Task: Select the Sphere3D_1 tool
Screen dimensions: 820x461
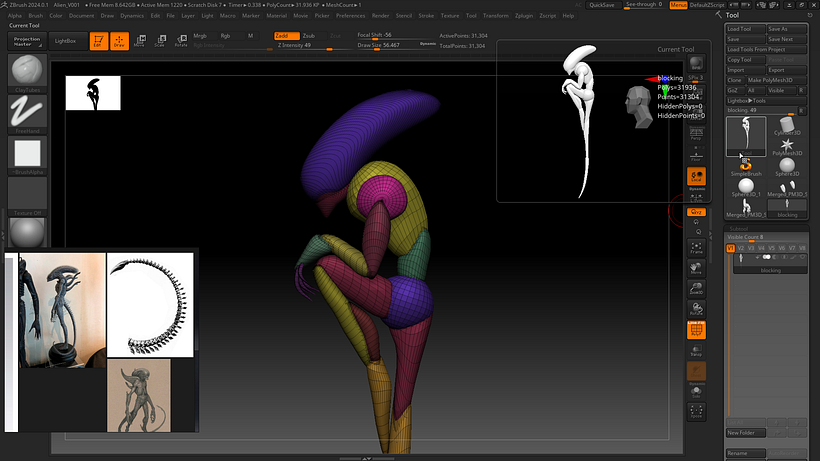Action: tap(746, 188)
